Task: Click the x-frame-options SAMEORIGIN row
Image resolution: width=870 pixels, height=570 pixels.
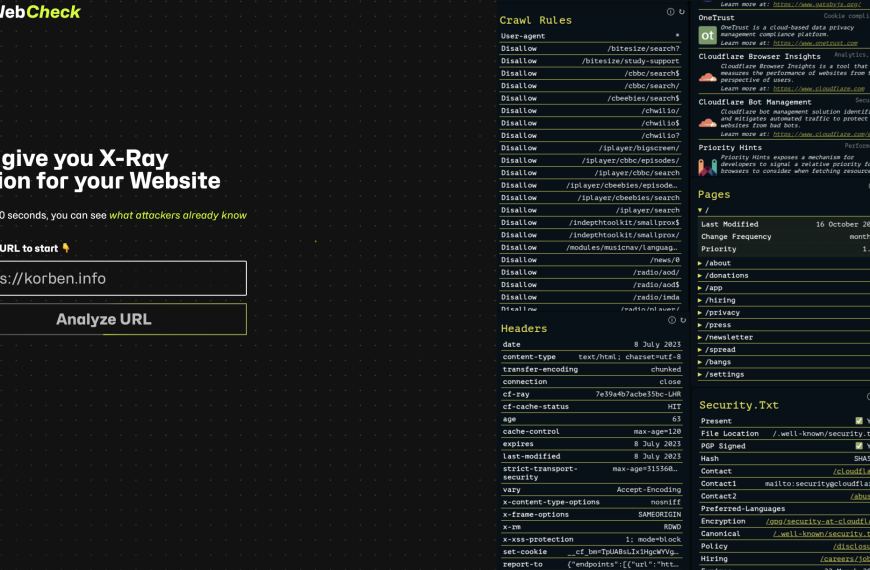Action: [x=591, y=514]
